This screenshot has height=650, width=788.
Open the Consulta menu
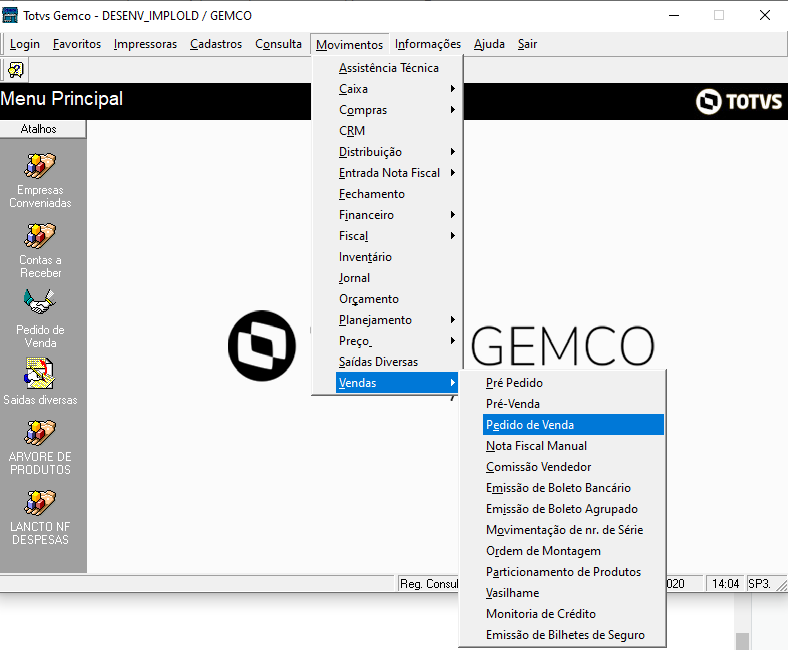[x=278, y=44]
